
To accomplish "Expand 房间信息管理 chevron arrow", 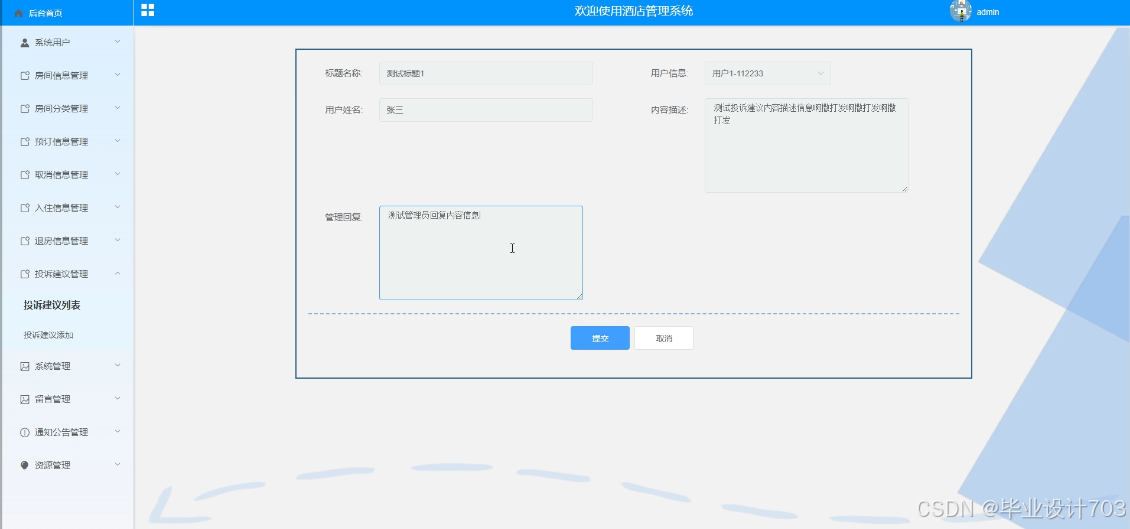I will coord(117,75).
